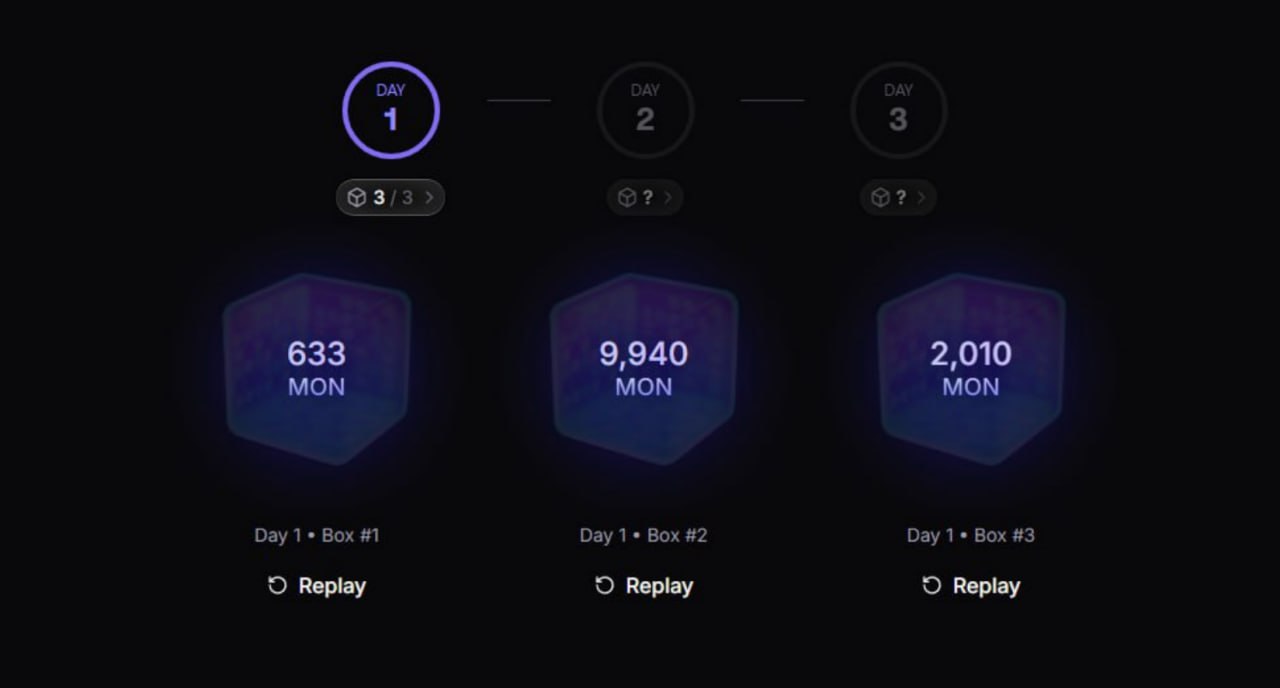
Task: Click the cube icon in Day 1's 3/3 badge
Action: pyautogui.click(x=357, y=198)
